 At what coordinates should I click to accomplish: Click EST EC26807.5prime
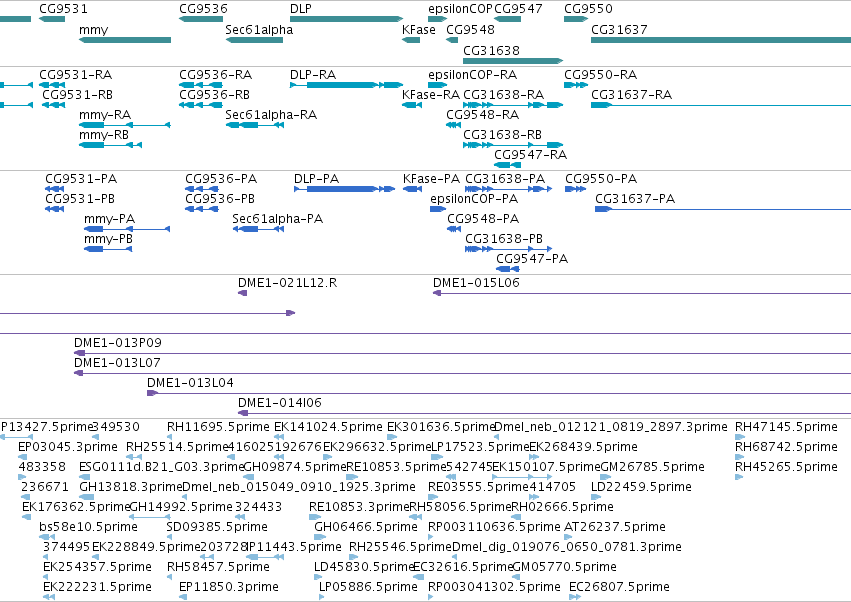coord(619,587)
